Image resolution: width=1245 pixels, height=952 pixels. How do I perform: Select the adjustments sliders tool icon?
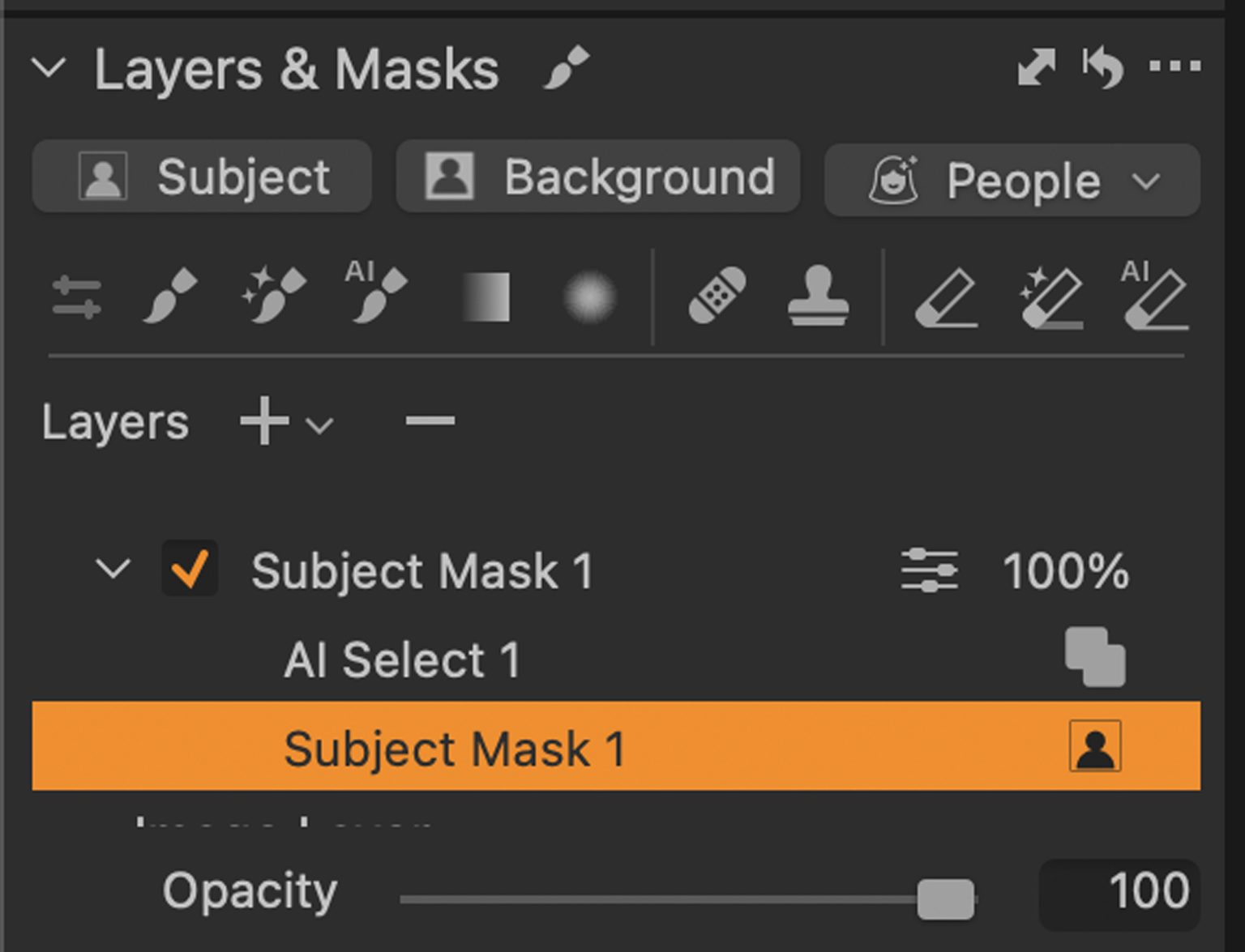pos(77,297)
